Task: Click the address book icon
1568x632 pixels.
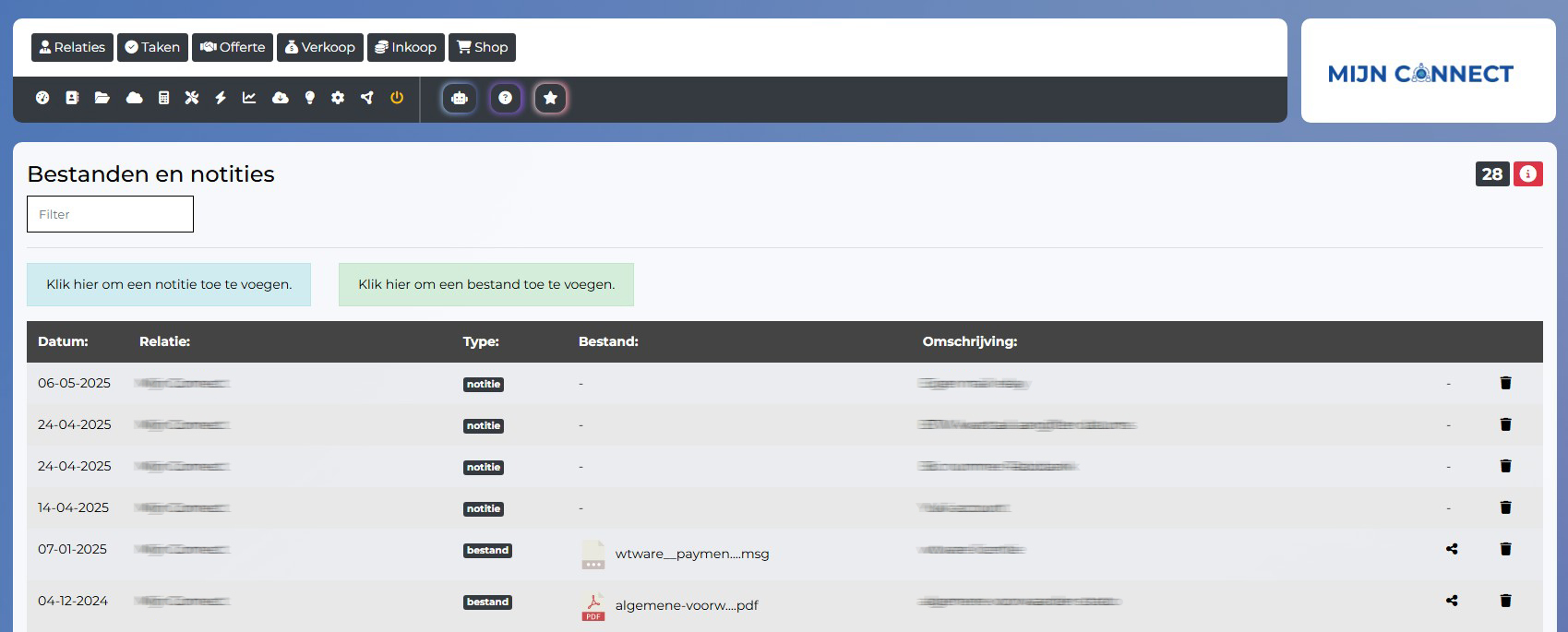Action: (72, 98)
